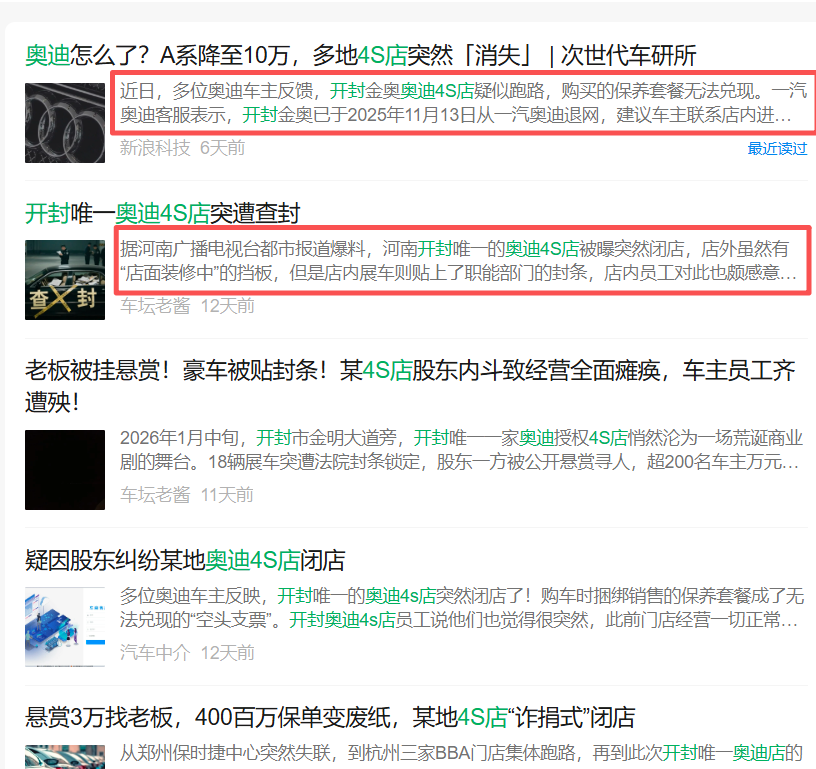
Task: Open the cars thumbnail under '悬赏3万找老板'
Action: pos(65,757)
